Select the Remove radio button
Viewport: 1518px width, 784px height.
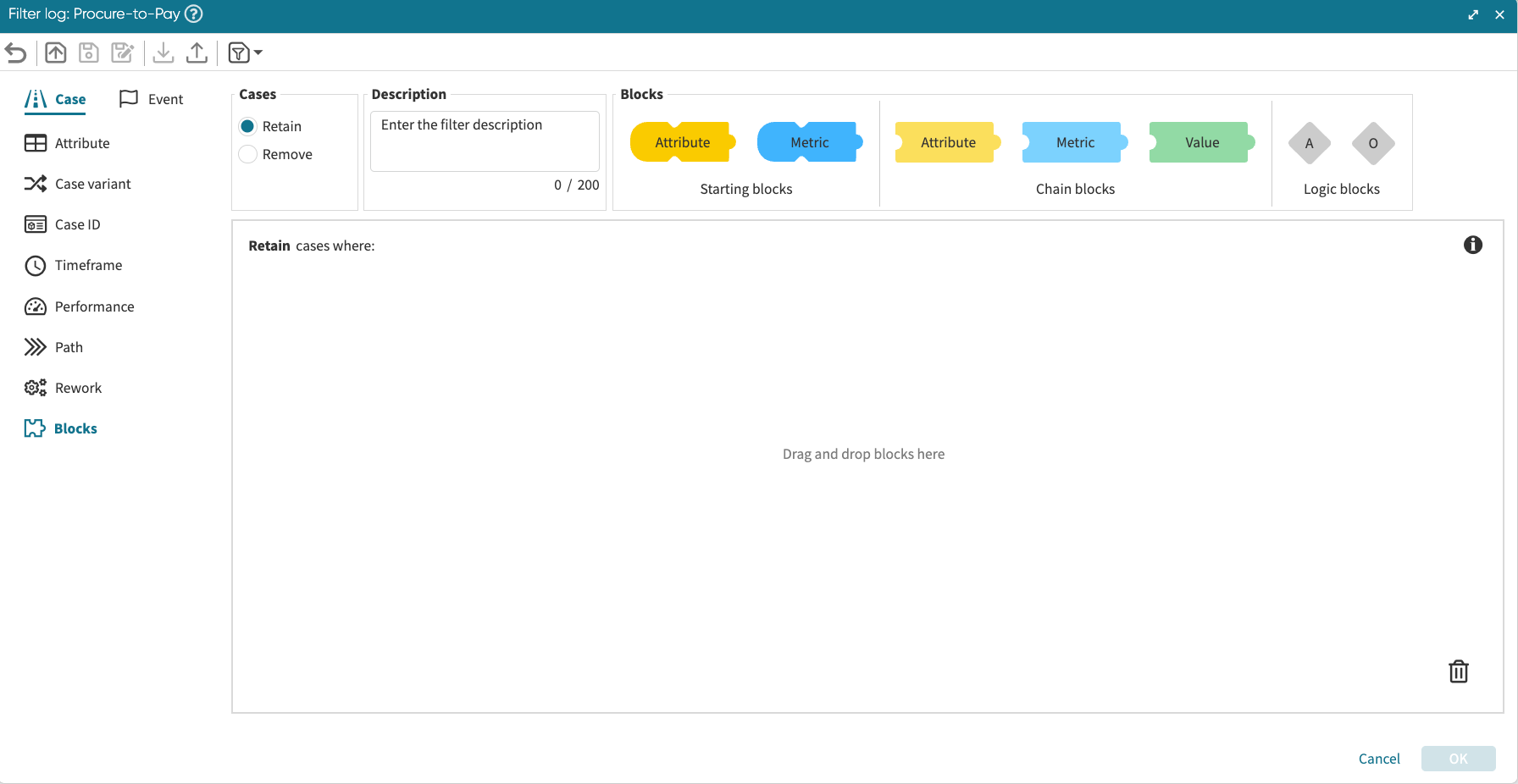pyautogui.click(x=248, y=154)
